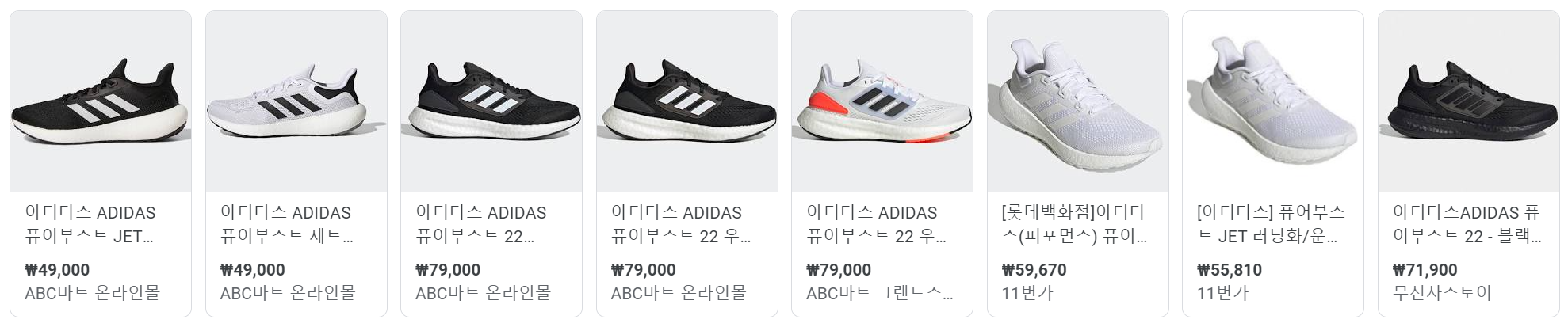Open the white shoe image with orange heel
This screenshot has height=327, width=1568.
pos(882,101)
